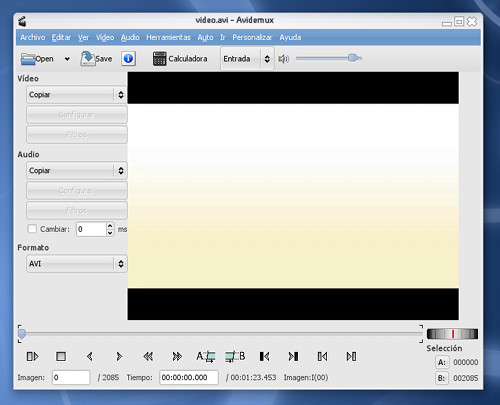The height and width of the screenshot is (405, 500).
Task: Open the Ir menu
Action: [223, 37]
